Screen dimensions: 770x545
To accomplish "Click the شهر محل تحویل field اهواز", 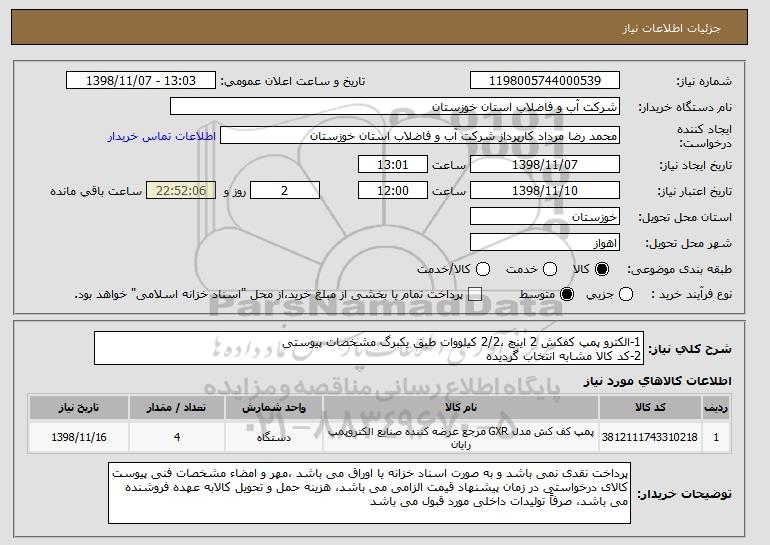I will [545, 242].
